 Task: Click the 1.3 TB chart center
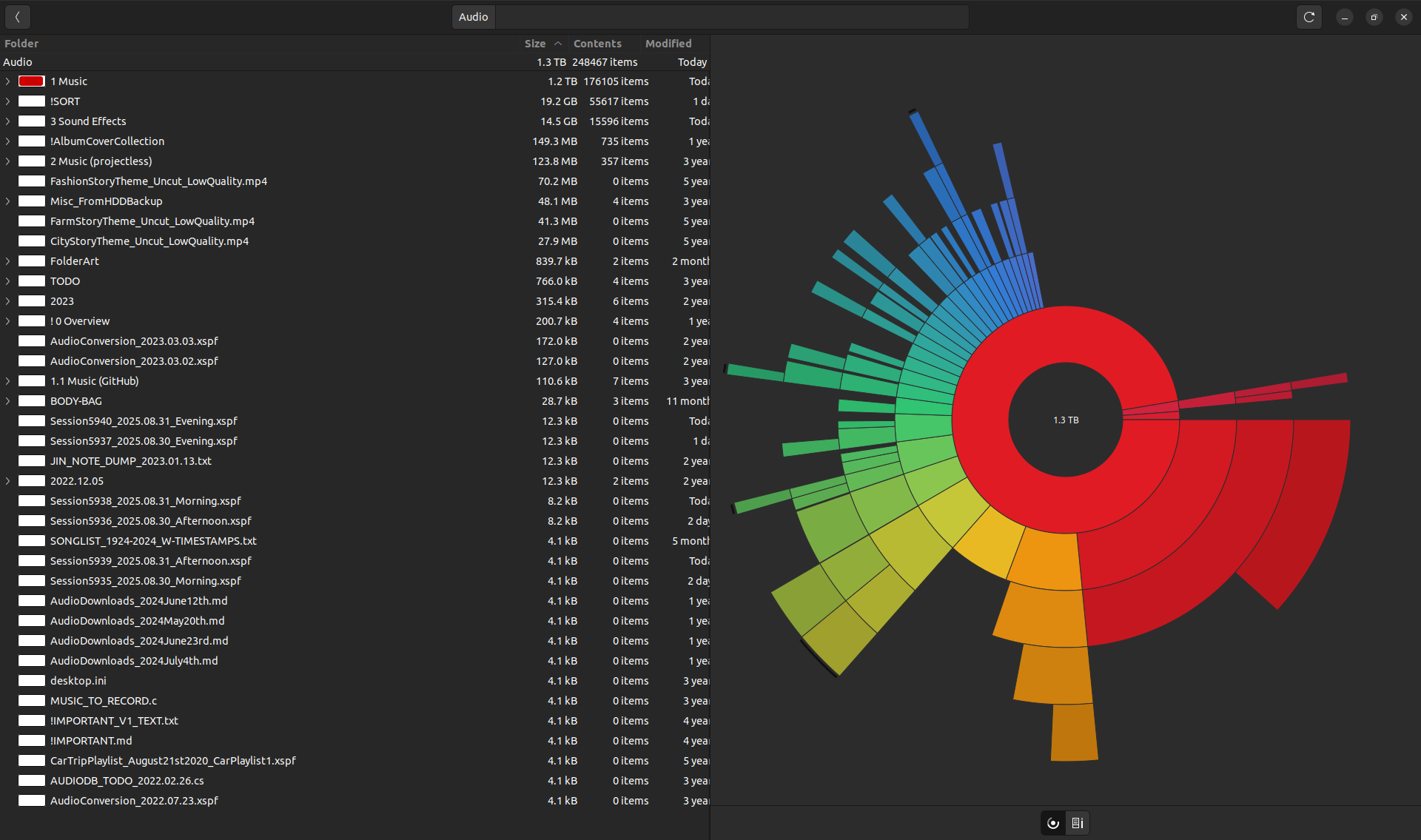pyautogui.click(x=1066, y=420)
